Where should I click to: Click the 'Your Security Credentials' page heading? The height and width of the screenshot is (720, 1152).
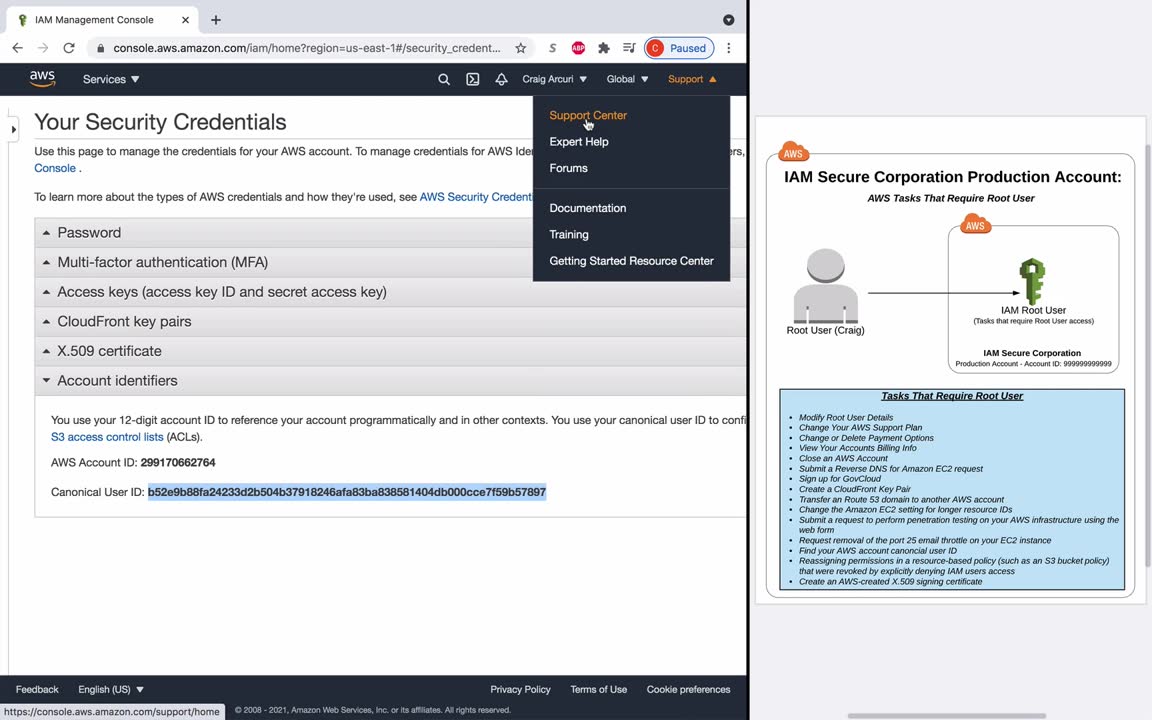(x=160, y=122)
